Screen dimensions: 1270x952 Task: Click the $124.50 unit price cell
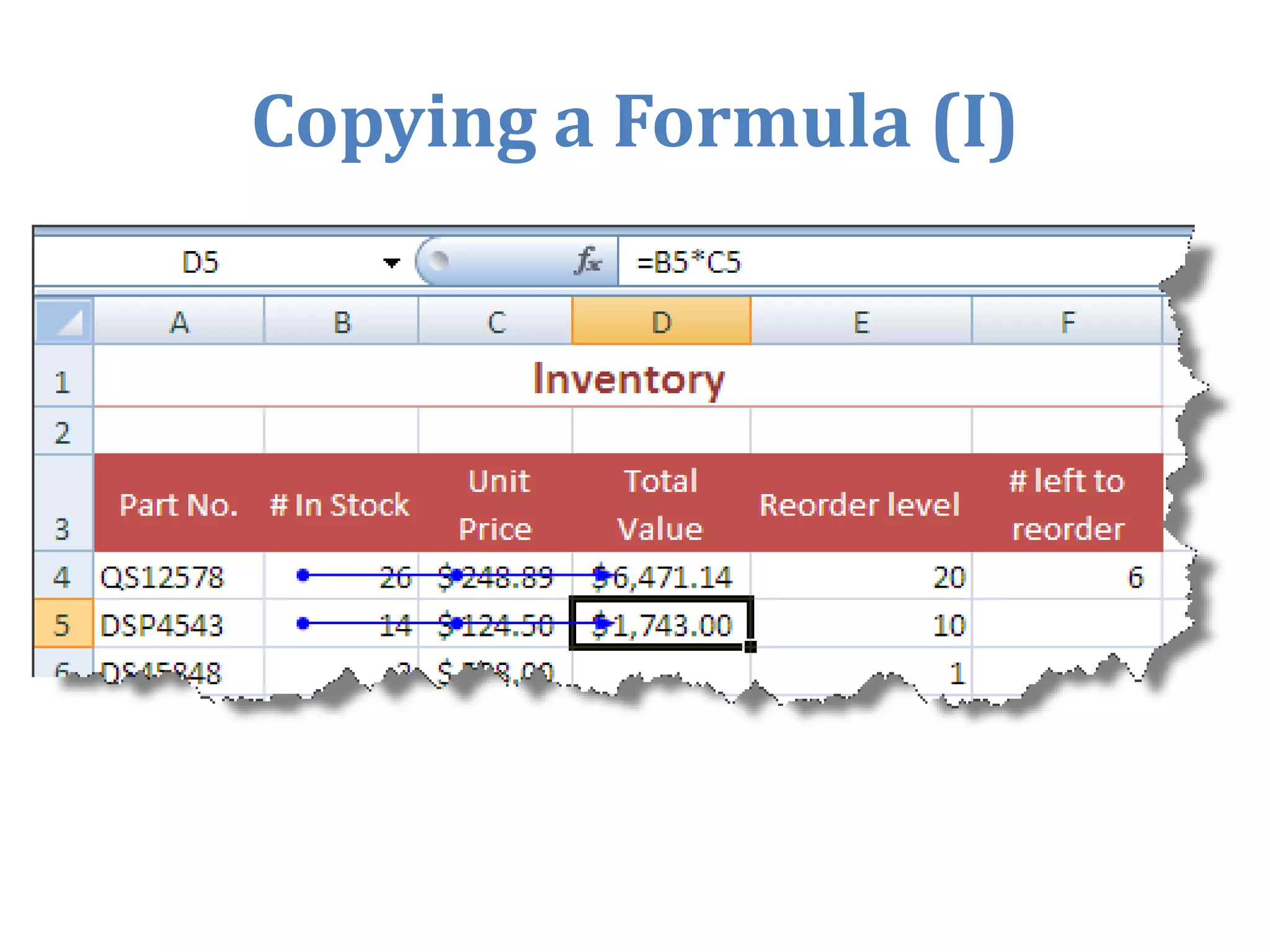495,624
